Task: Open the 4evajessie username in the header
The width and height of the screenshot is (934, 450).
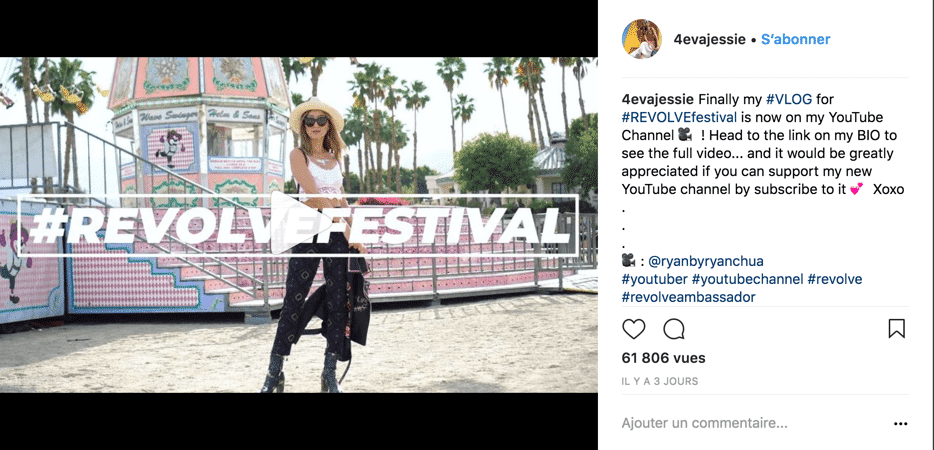Action: pos(709,39)
